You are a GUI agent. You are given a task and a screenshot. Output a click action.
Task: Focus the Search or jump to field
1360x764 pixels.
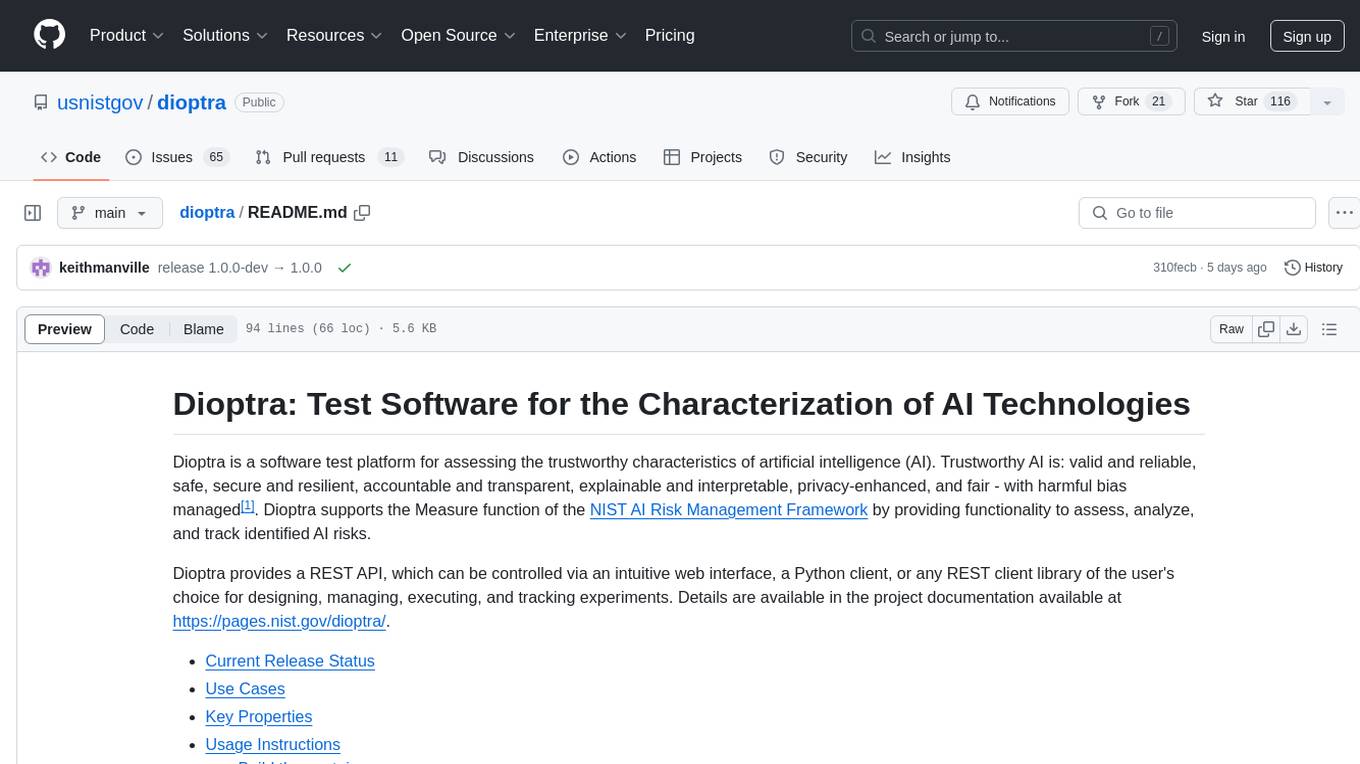1016,36
